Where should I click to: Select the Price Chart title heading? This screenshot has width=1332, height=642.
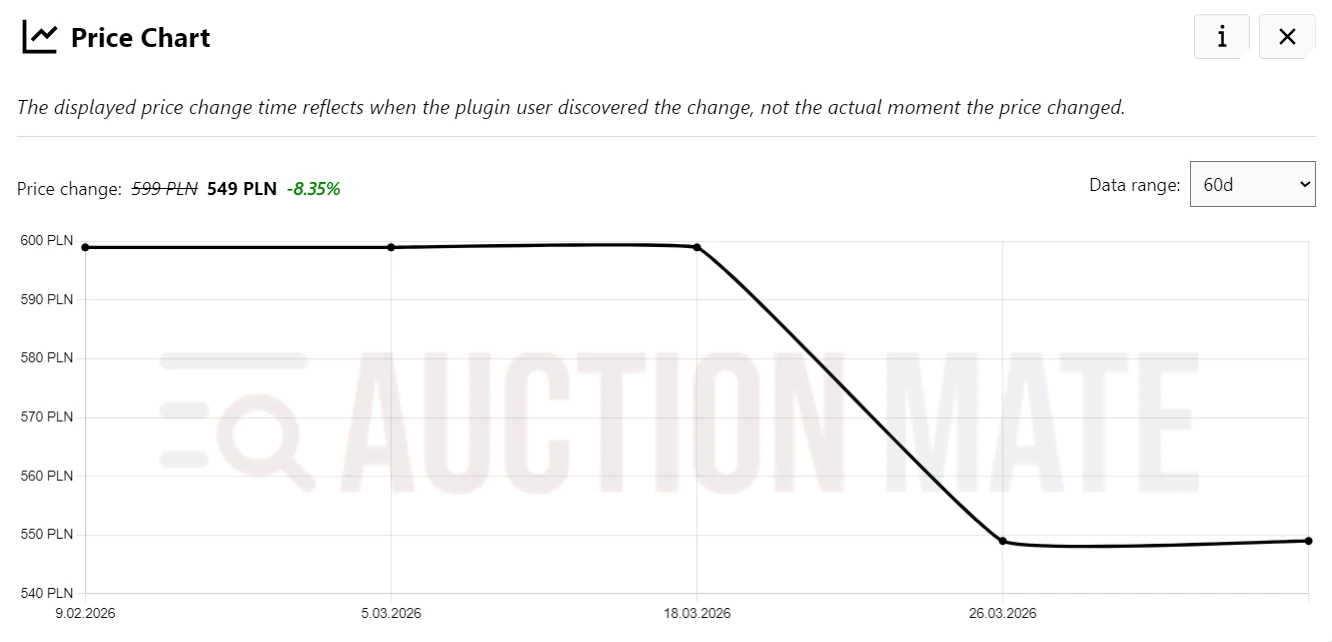139,38
